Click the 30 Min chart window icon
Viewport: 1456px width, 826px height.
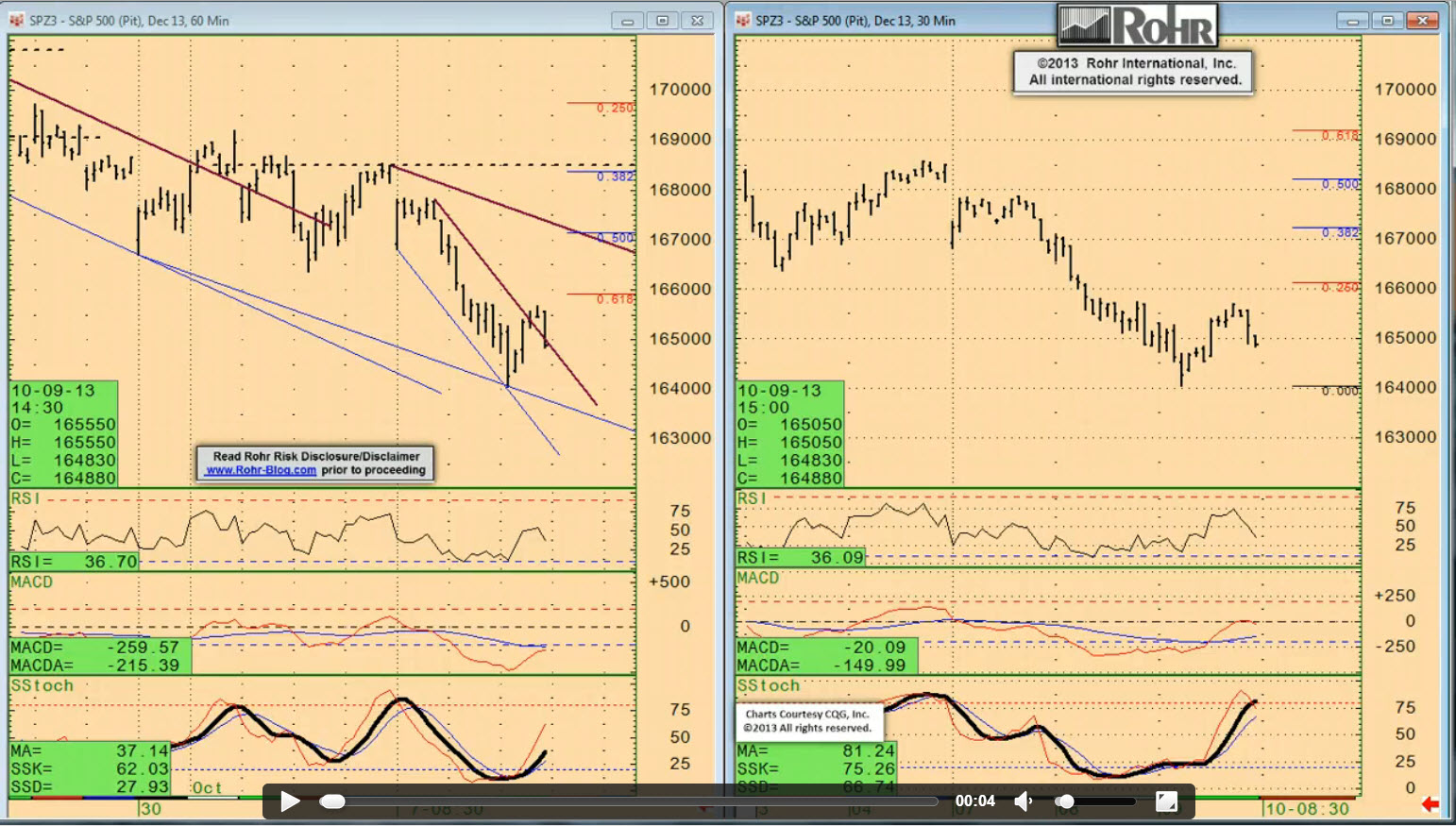click(x=743, y=20)
